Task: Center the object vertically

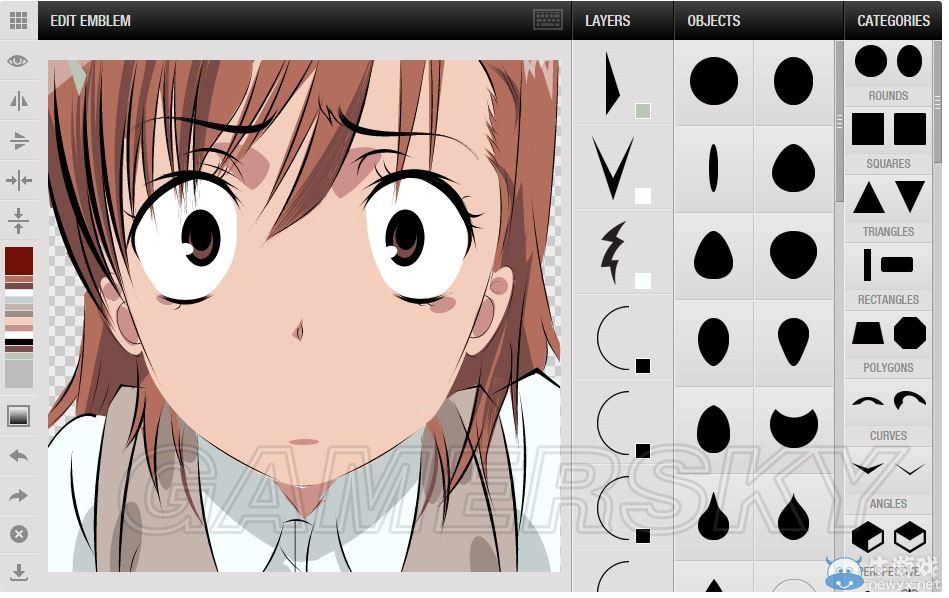Action: click(18, 220)
